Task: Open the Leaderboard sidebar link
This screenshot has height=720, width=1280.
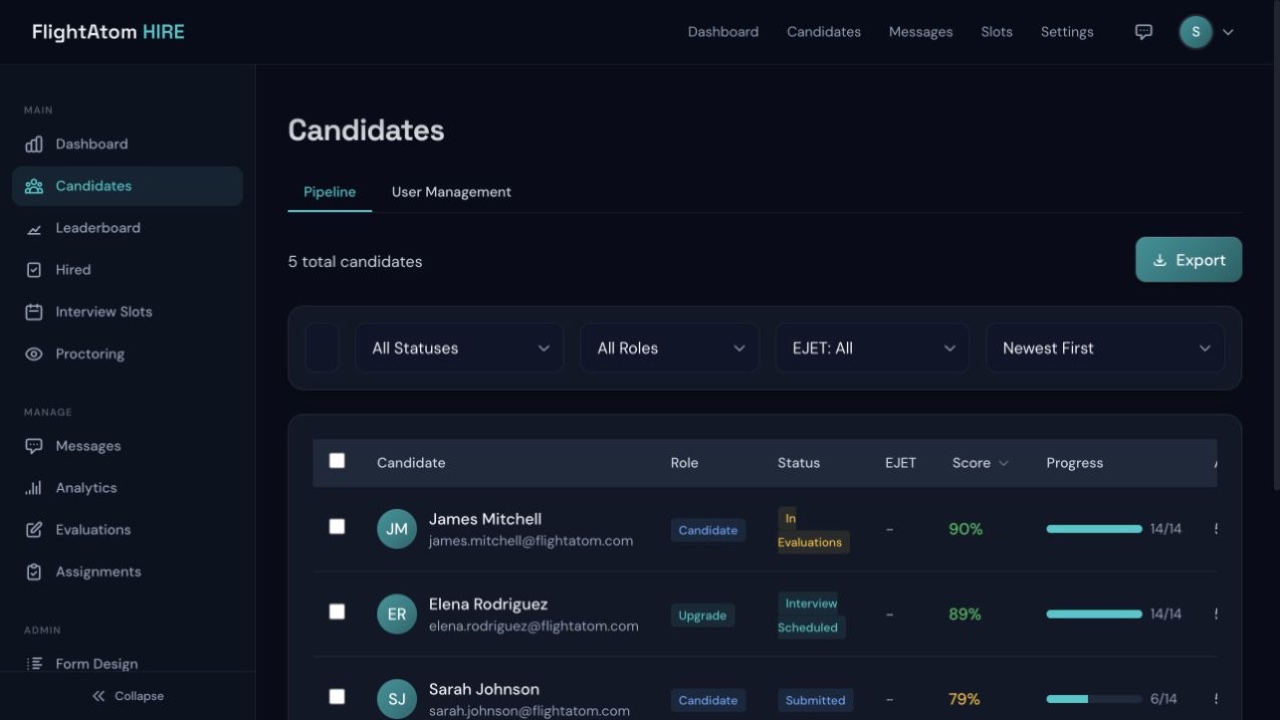Action: pos(127,228)
